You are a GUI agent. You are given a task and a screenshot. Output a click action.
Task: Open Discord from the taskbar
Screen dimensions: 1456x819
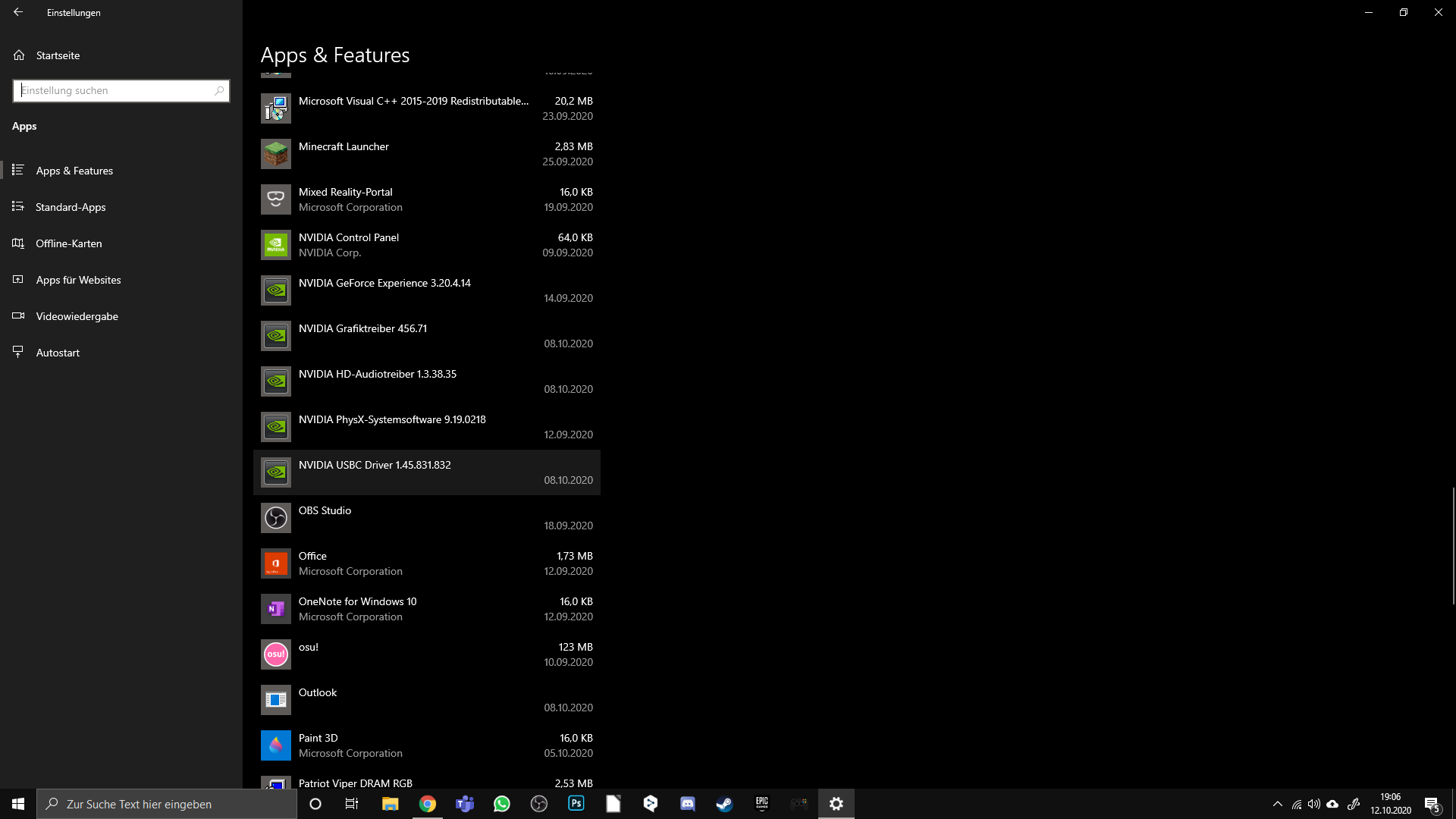tap(687, 804)
